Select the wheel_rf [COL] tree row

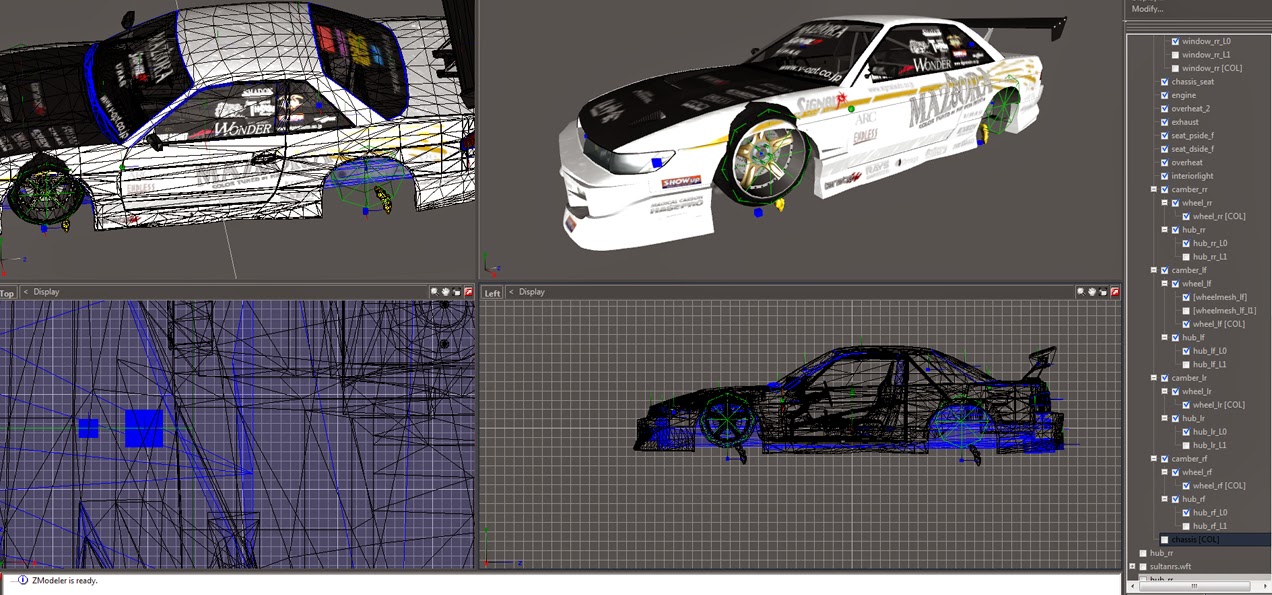click(x=1218, y=486)
